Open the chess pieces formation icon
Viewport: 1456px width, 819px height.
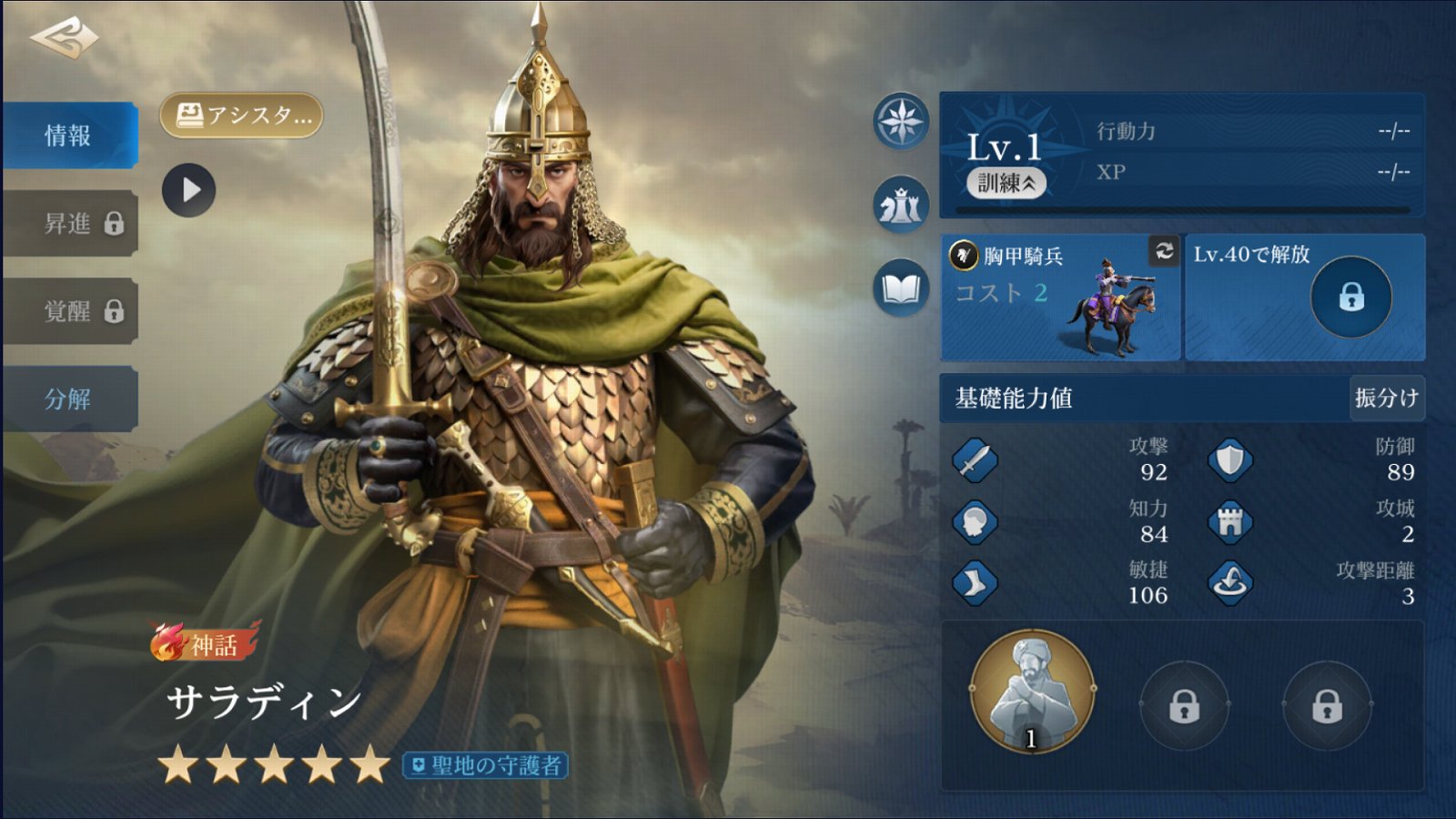pyautogui.click(x=901, y=205)
